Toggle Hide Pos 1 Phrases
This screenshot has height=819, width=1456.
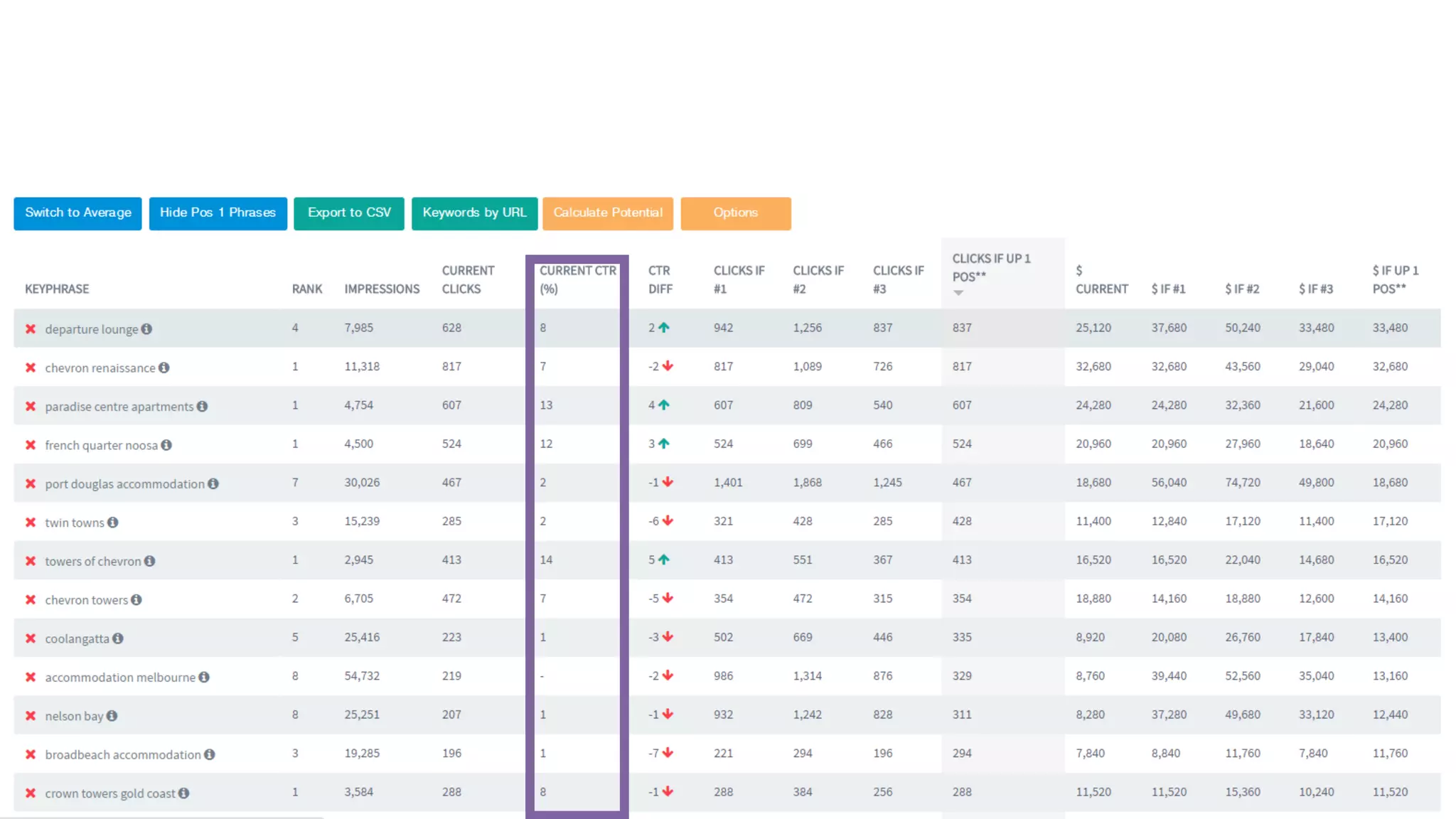click(x=218, y=213)
